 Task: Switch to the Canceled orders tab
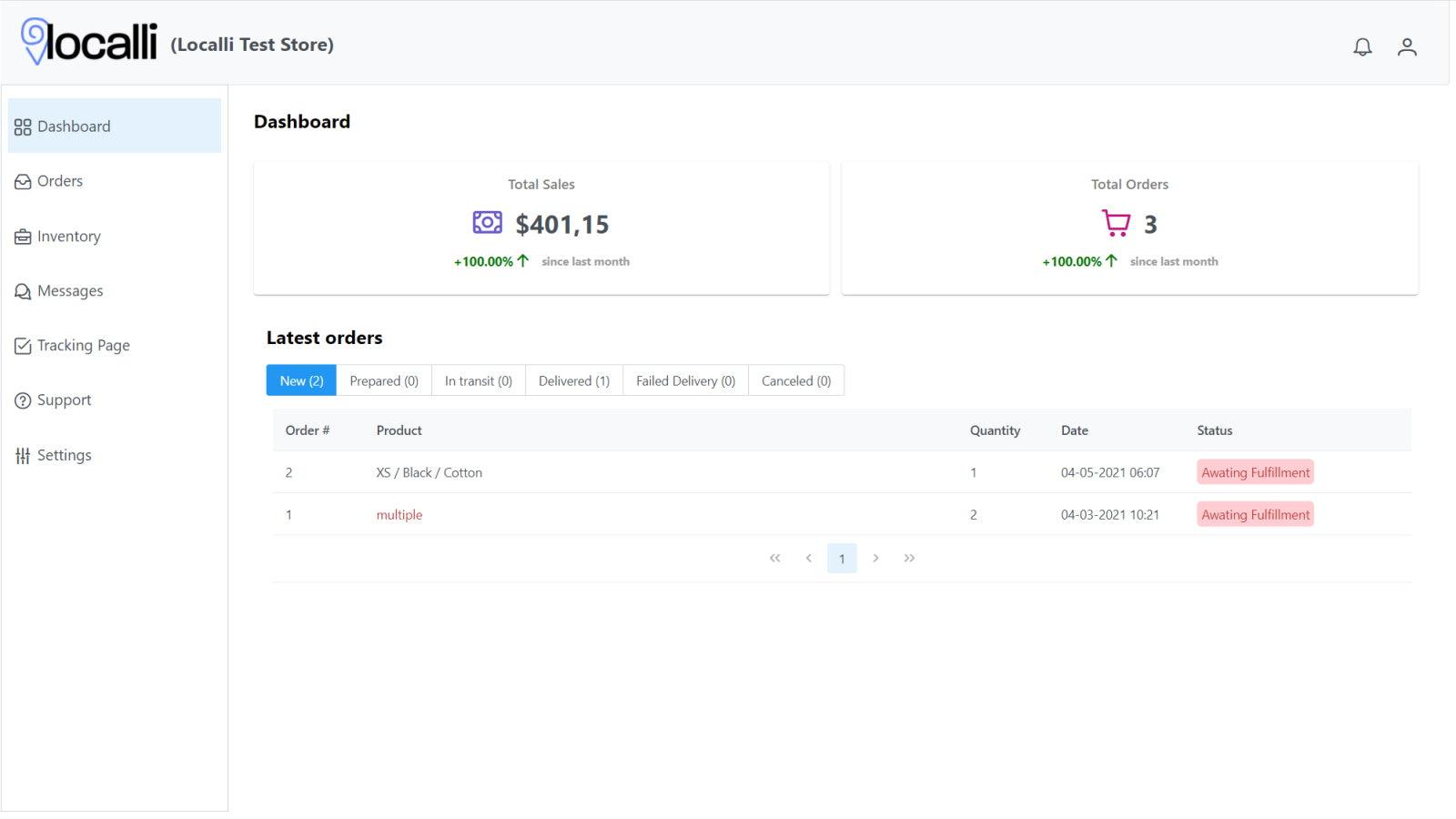pos(795,380)
